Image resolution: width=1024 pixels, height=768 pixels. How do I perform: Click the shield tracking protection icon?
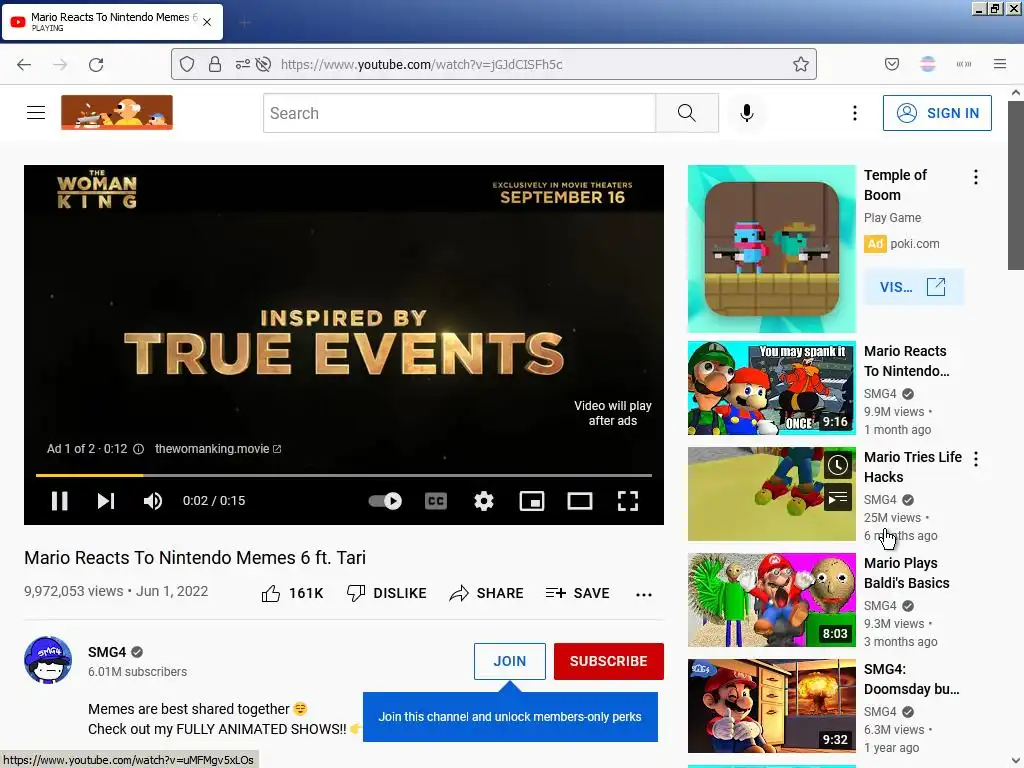coord(187,64)
